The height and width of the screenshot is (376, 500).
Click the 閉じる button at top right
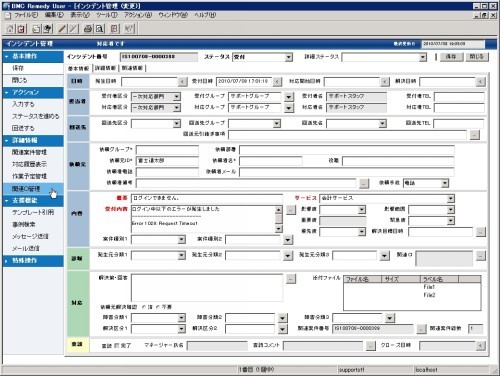click(476, 57)
